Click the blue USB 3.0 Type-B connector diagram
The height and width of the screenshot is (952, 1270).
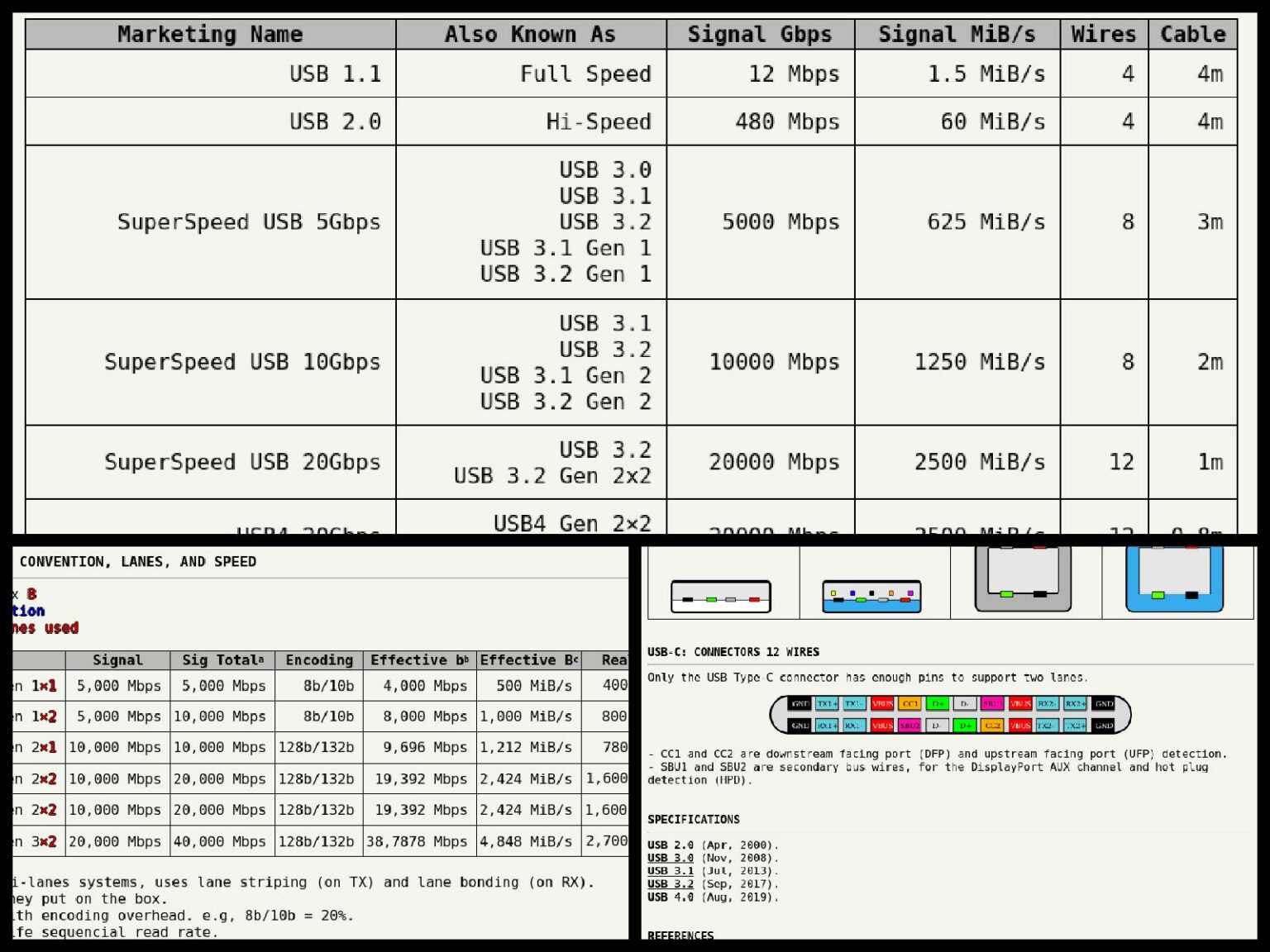pos(1174,578)
